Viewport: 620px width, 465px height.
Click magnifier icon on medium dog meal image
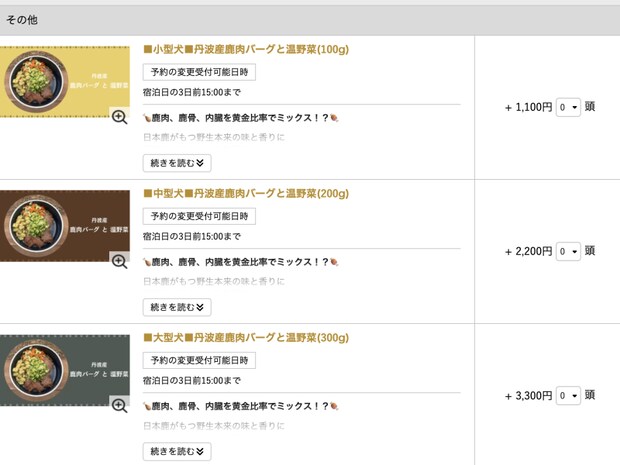[119, 262]
